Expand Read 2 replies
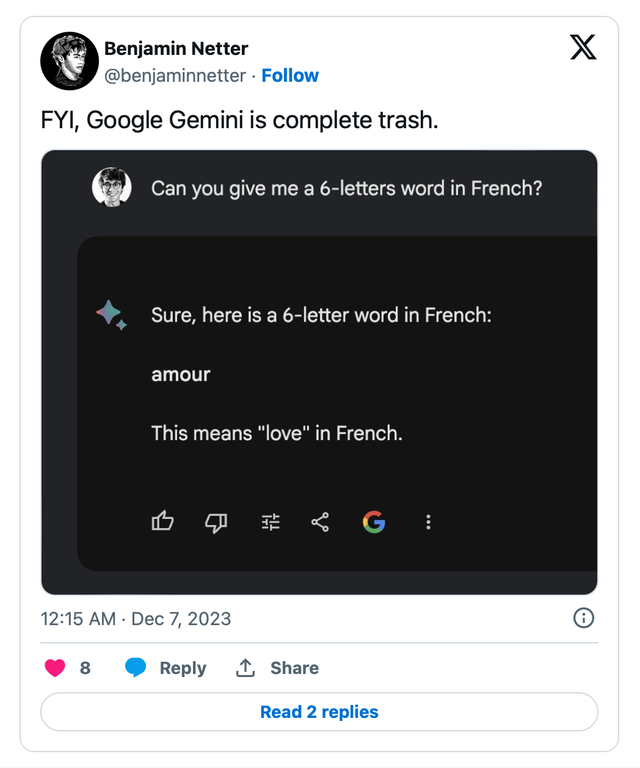Viewport: 640px width, 768px height. pyautogui.click(x=319, y=712)
